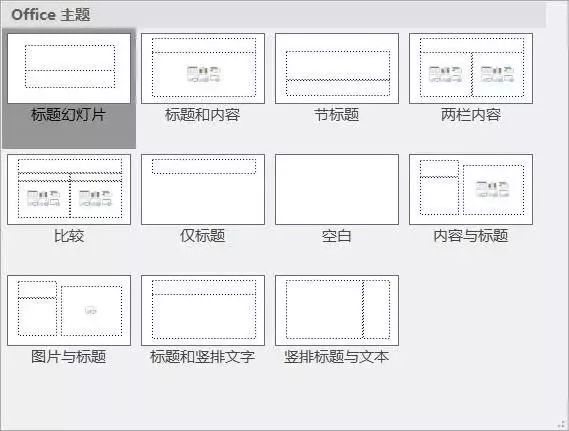Click the 比较 label text
The height and width of the screenshot is (431, 569).
[69, 236]
